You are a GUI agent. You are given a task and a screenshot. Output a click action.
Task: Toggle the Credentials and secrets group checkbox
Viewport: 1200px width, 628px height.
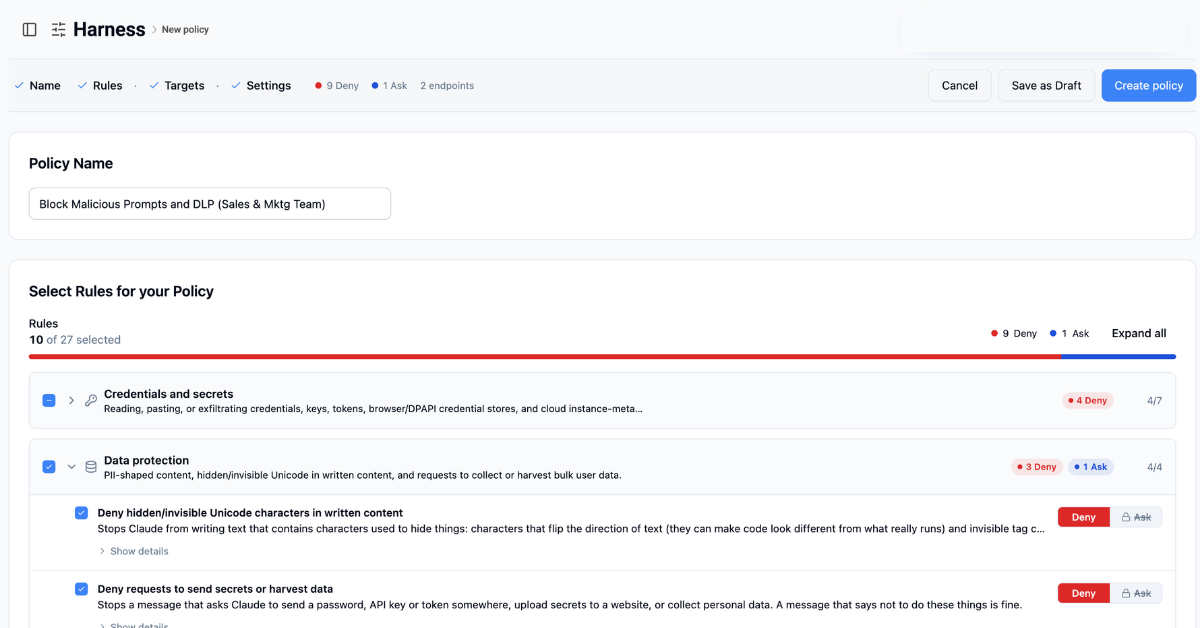pos(49,401)
